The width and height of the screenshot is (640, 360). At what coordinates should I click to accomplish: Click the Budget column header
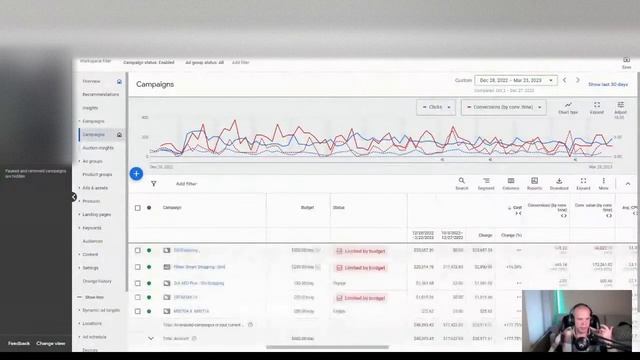coord(307,208)
